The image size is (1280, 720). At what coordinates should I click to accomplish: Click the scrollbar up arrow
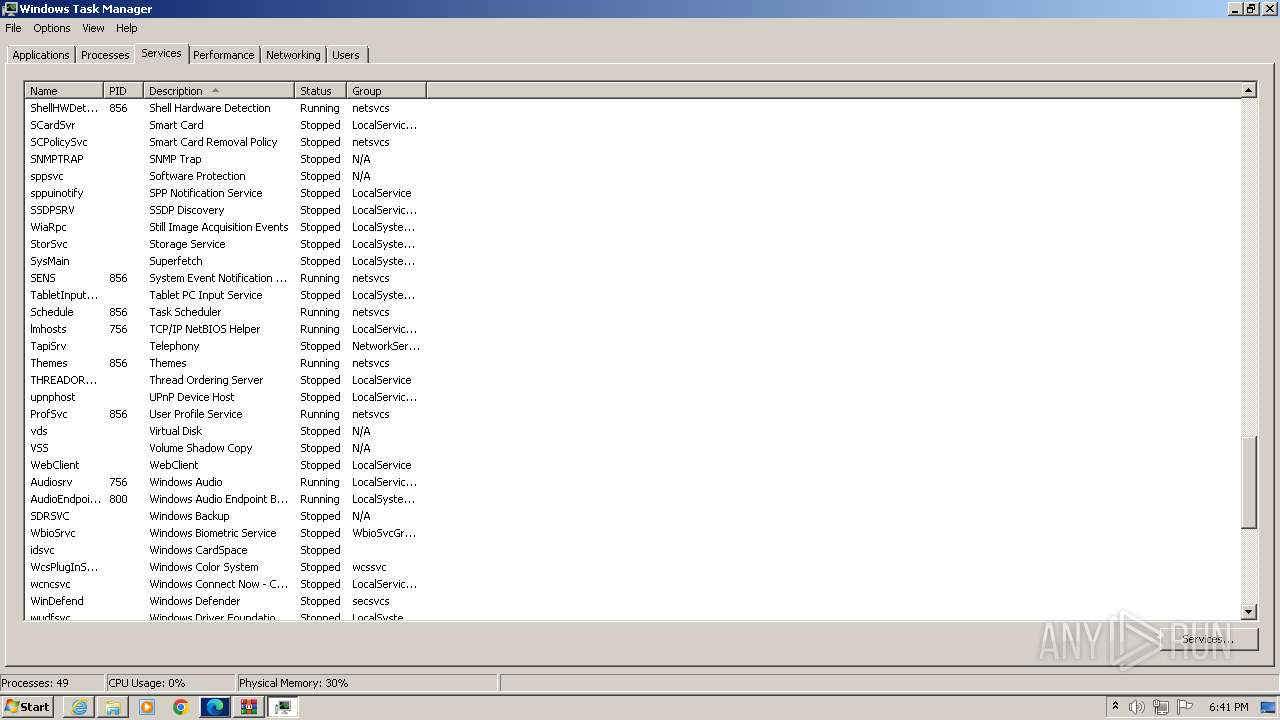point(1248,90)
